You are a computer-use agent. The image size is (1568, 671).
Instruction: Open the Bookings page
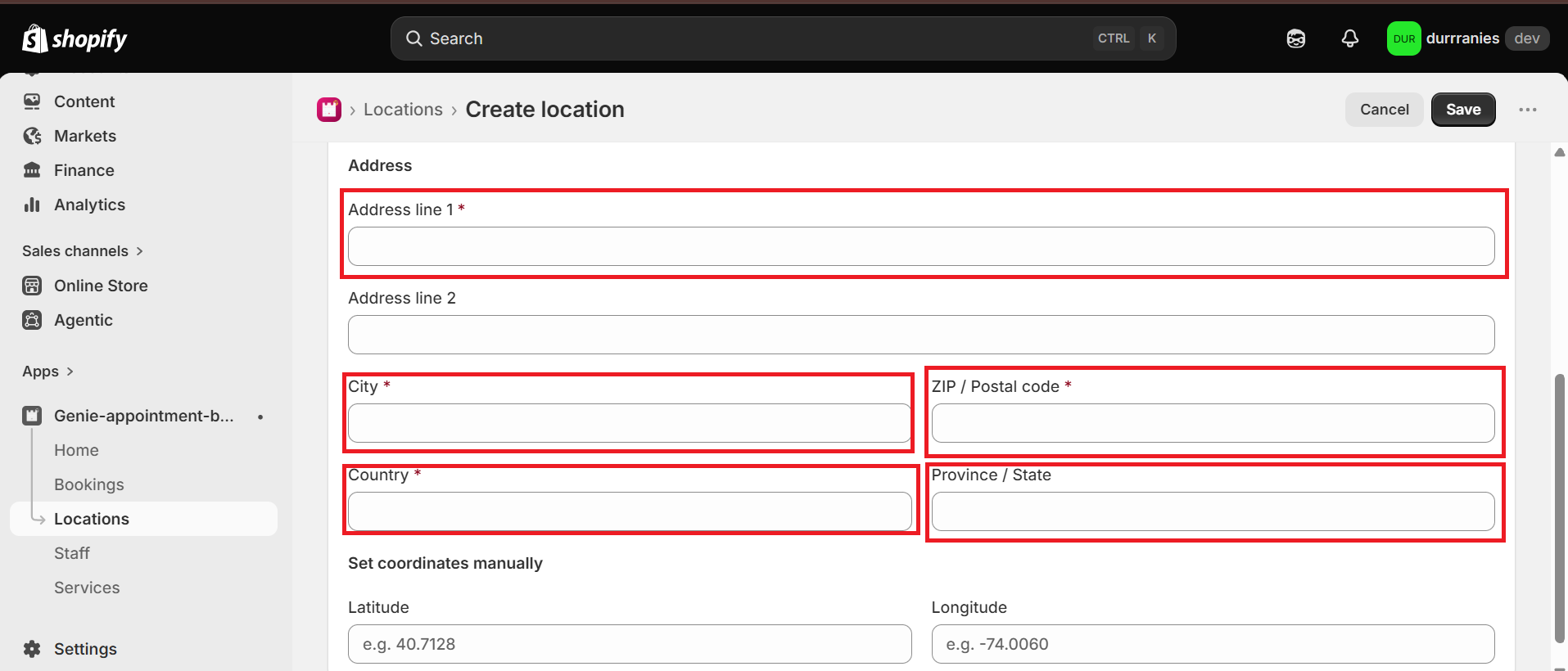click(x=89, y=484)
